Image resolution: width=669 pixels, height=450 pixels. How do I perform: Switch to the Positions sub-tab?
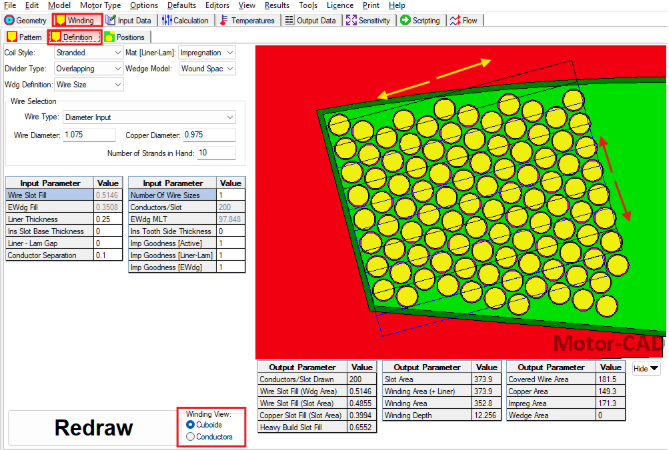122,37
